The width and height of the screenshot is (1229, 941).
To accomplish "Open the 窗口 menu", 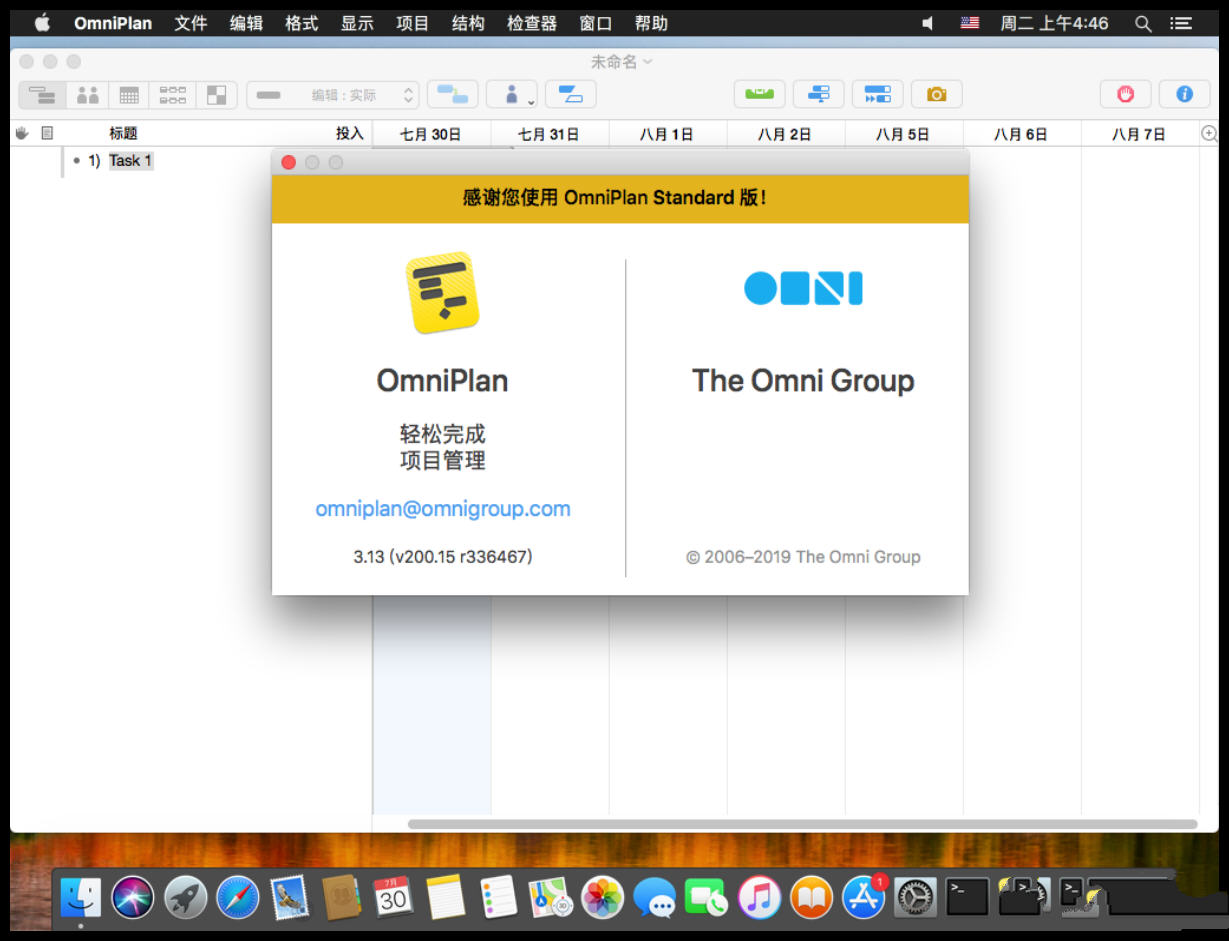I will pyautogui.click(x=596, y=23).
